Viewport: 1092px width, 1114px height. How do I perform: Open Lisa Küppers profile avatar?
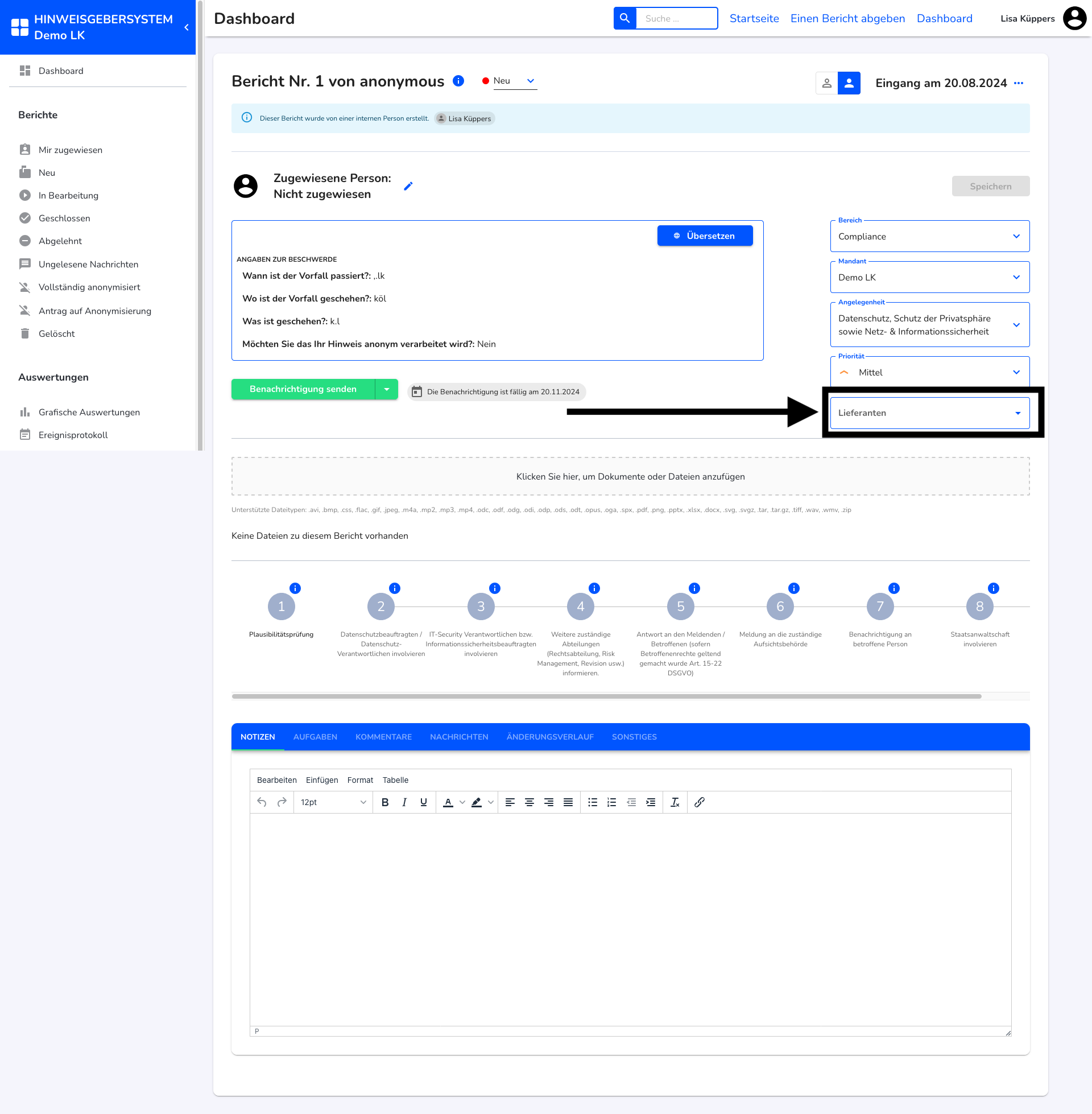pos(1074,18)
